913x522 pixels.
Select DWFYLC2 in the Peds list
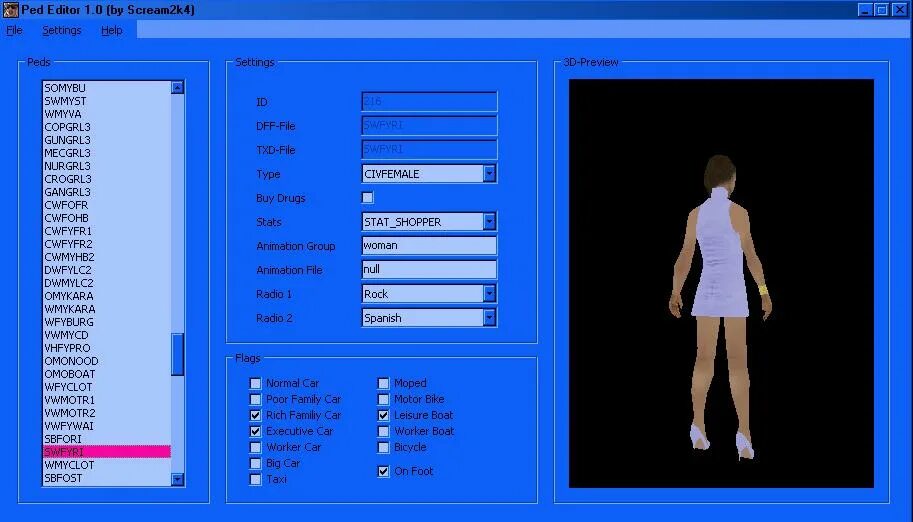pos(107,270)
